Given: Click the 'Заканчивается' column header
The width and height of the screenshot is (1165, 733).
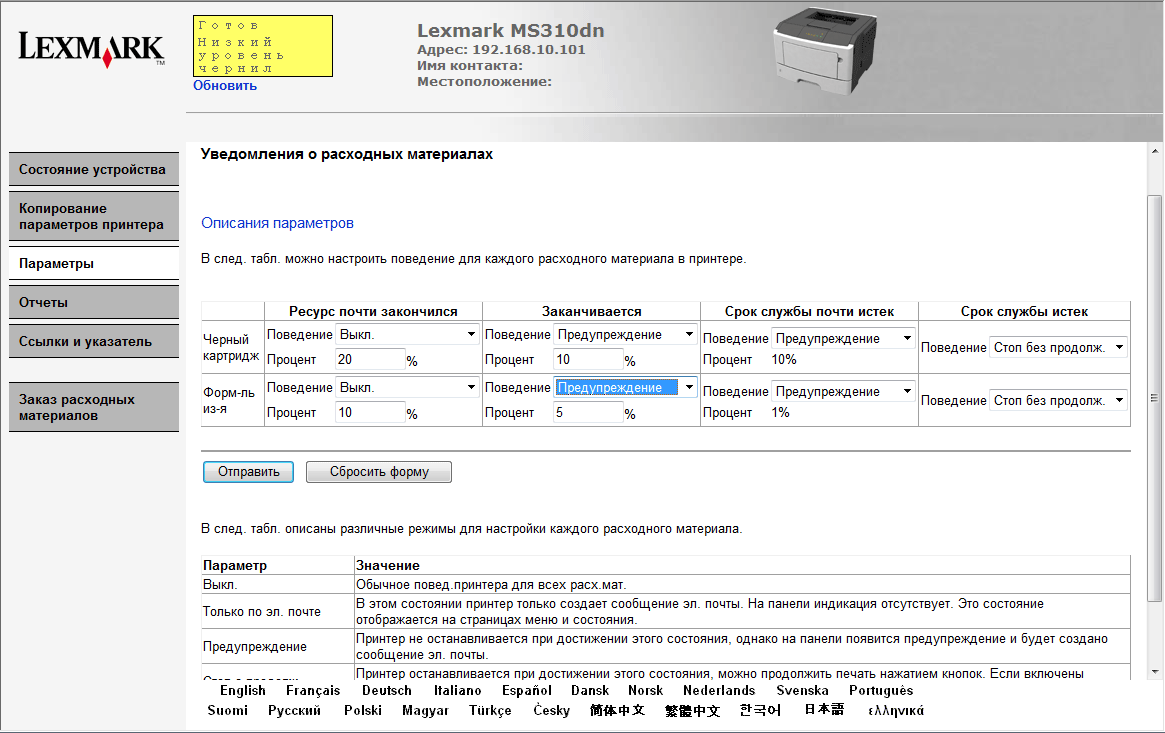Looking at the screenshot, I should (x=591, y=311).
